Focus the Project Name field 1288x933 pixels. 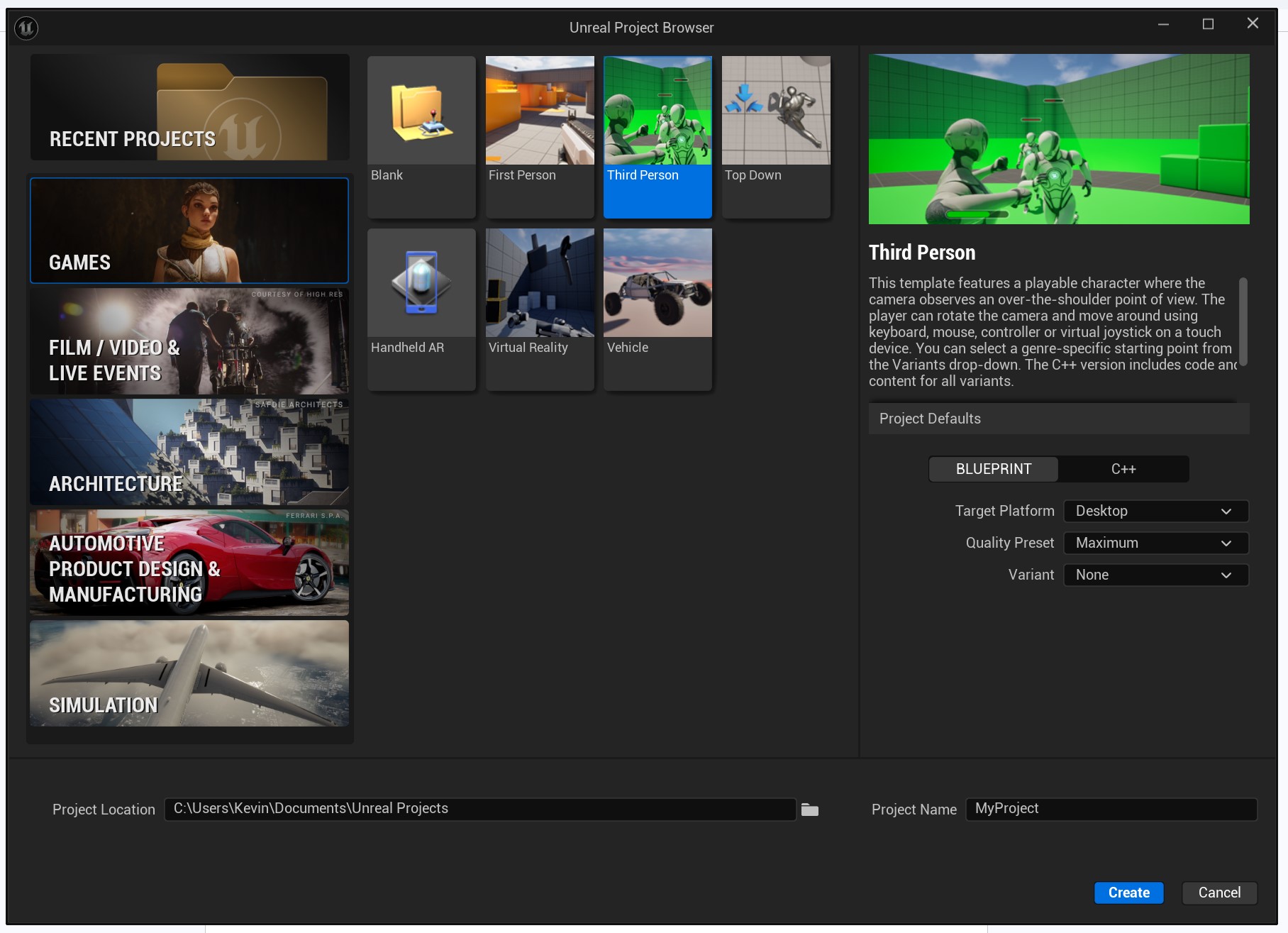tap(1111, 810)
